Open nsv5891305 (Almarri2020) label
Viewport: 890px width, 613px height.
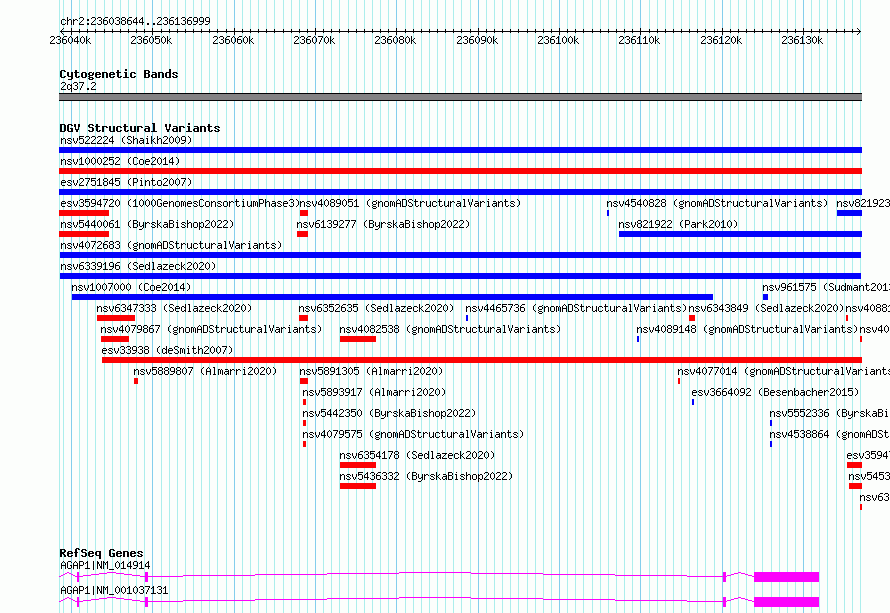click(x=371, y=371)
